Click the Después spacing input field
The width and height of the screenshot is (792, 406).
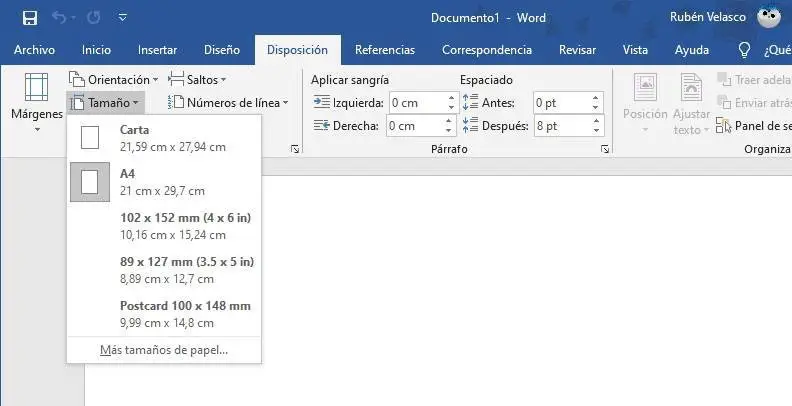pos(562,125)
